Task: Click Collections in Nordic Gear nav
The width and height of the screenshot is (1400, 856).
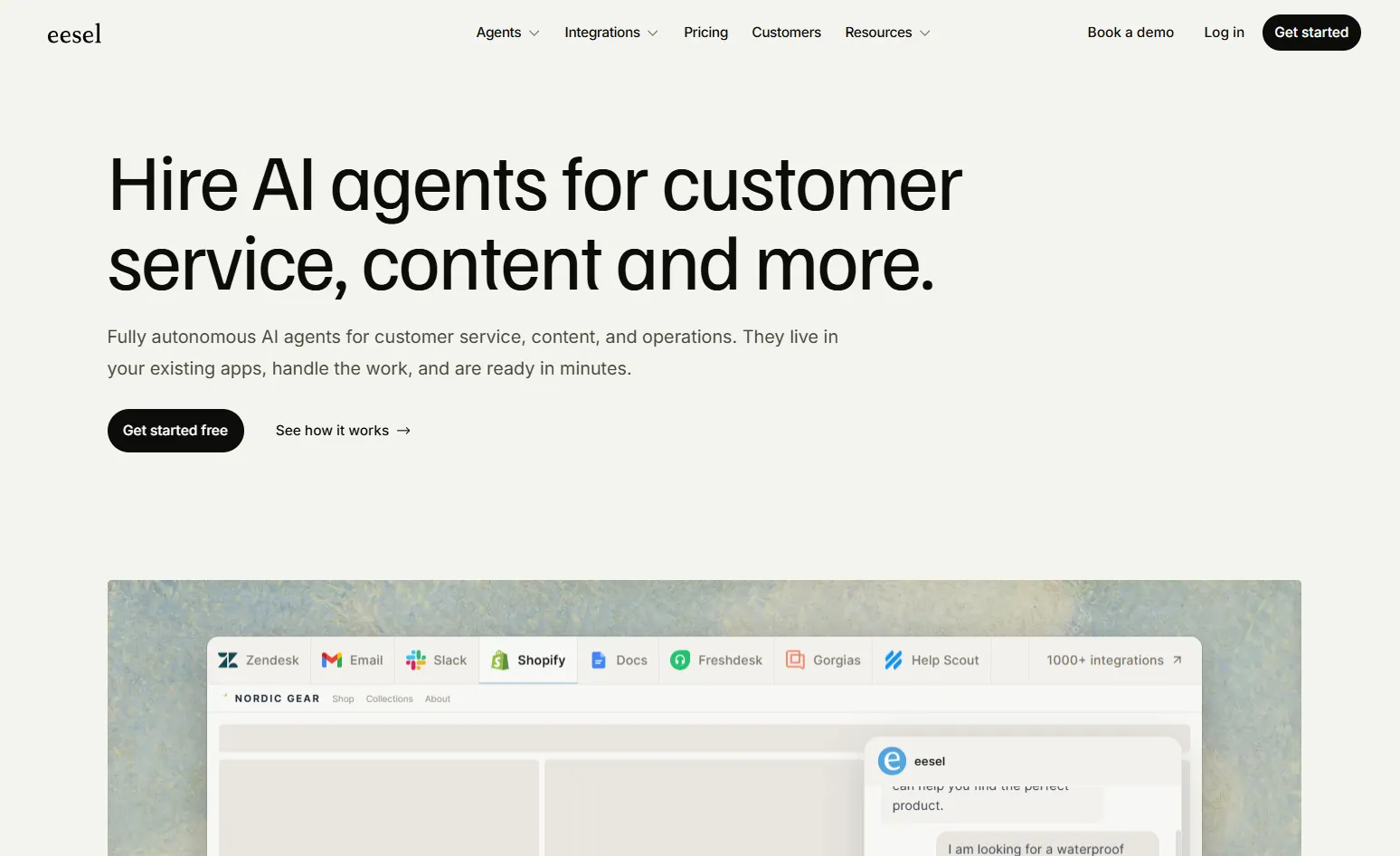Action: (x=389, y=699)
